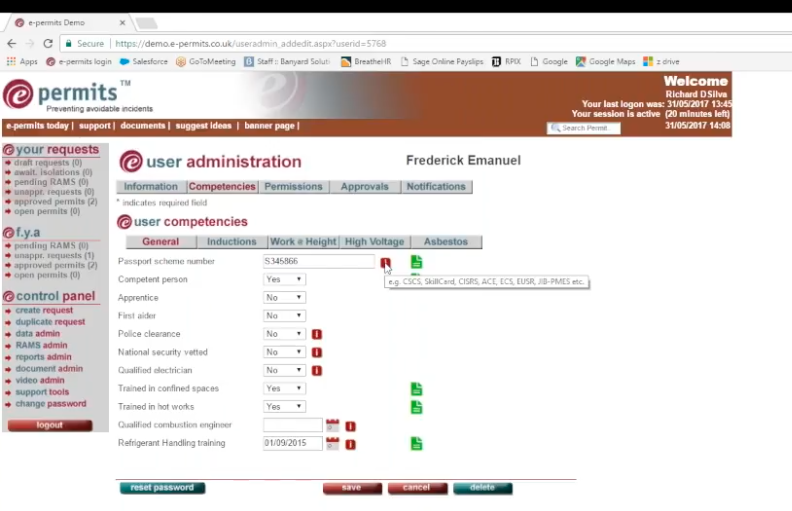Screen dimensions: 792x511
Task: Open the Competent person dropdown
Action: point(284,279)
